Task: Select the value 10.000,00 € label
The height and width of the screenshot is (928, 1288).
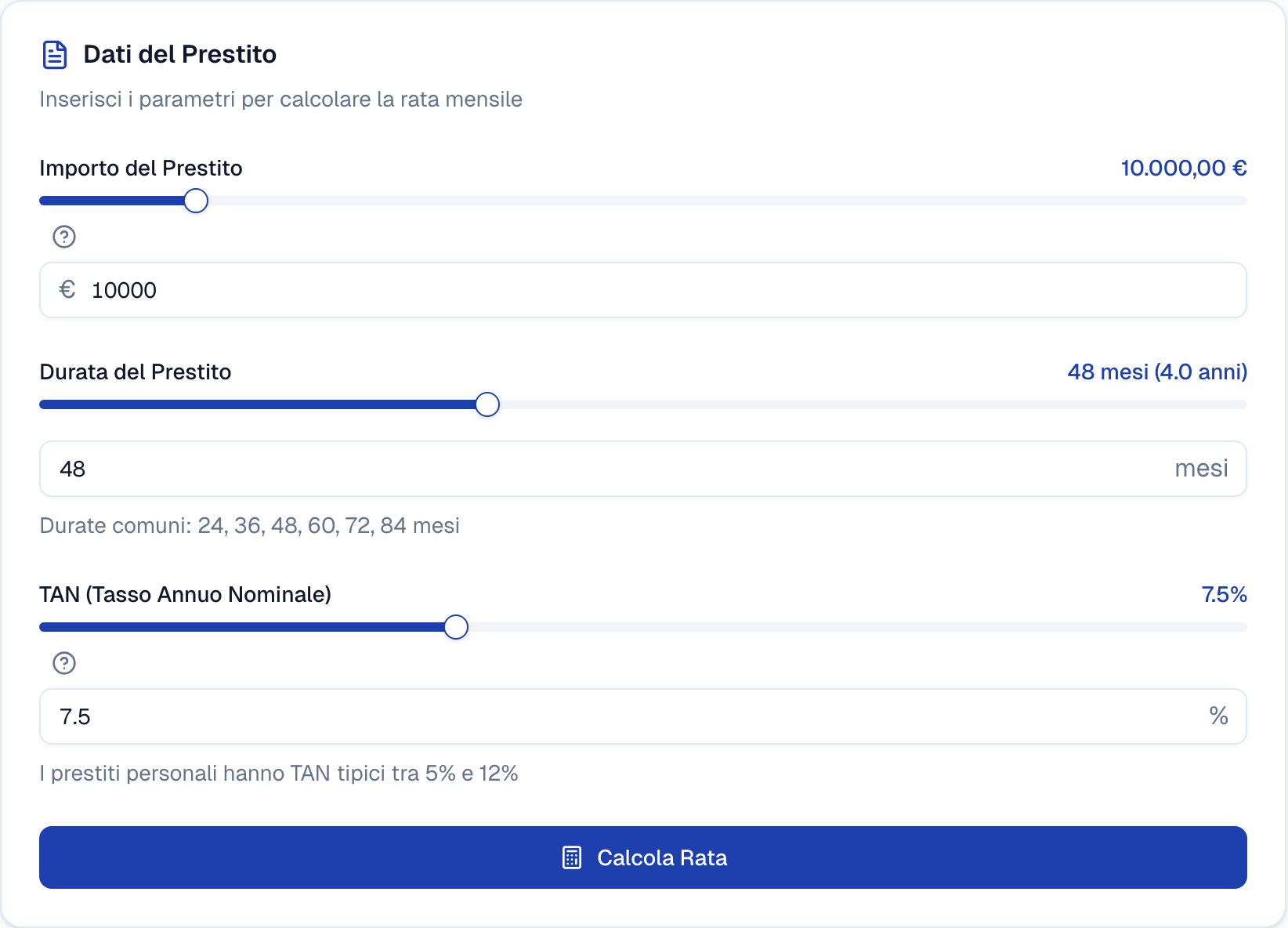Action: point(1183,167)
